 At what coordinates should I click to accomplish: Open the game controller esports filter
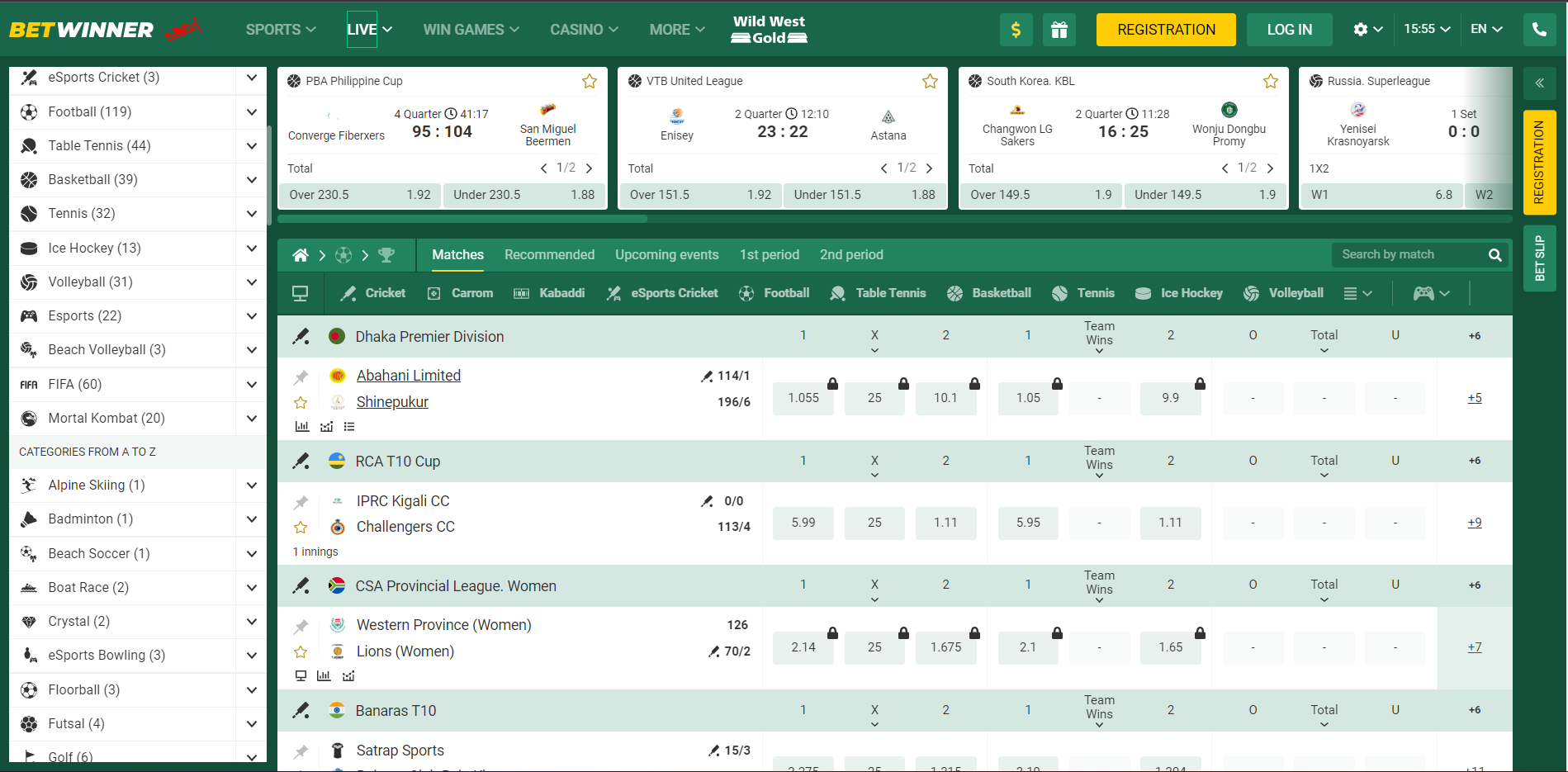coord(1431,293)
